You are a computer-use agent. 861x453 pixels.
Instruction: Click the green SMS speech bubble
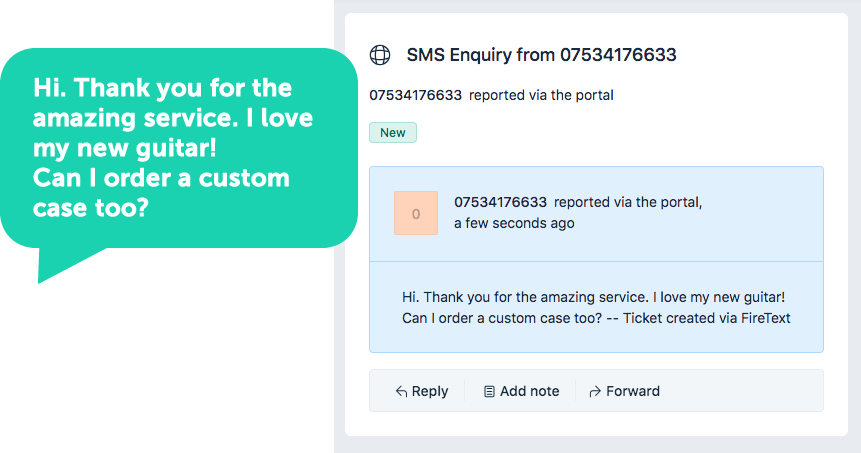point(179,148)
